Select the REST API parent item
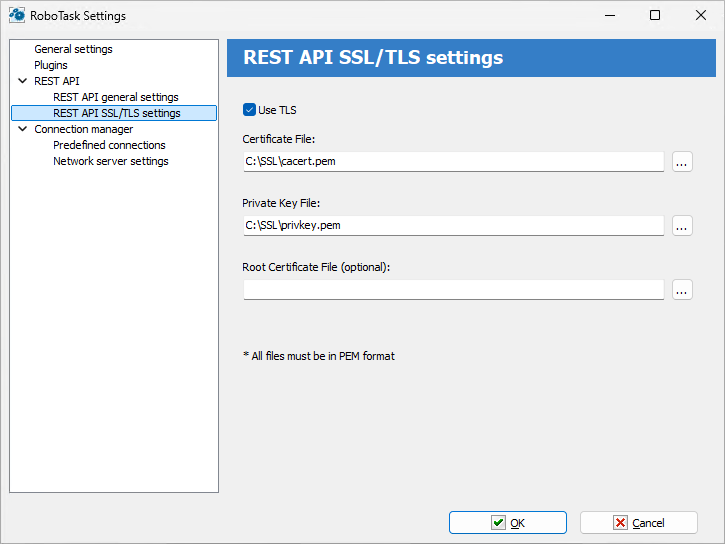Viewport: 725px width, 544px height. (x=57, y=81)
